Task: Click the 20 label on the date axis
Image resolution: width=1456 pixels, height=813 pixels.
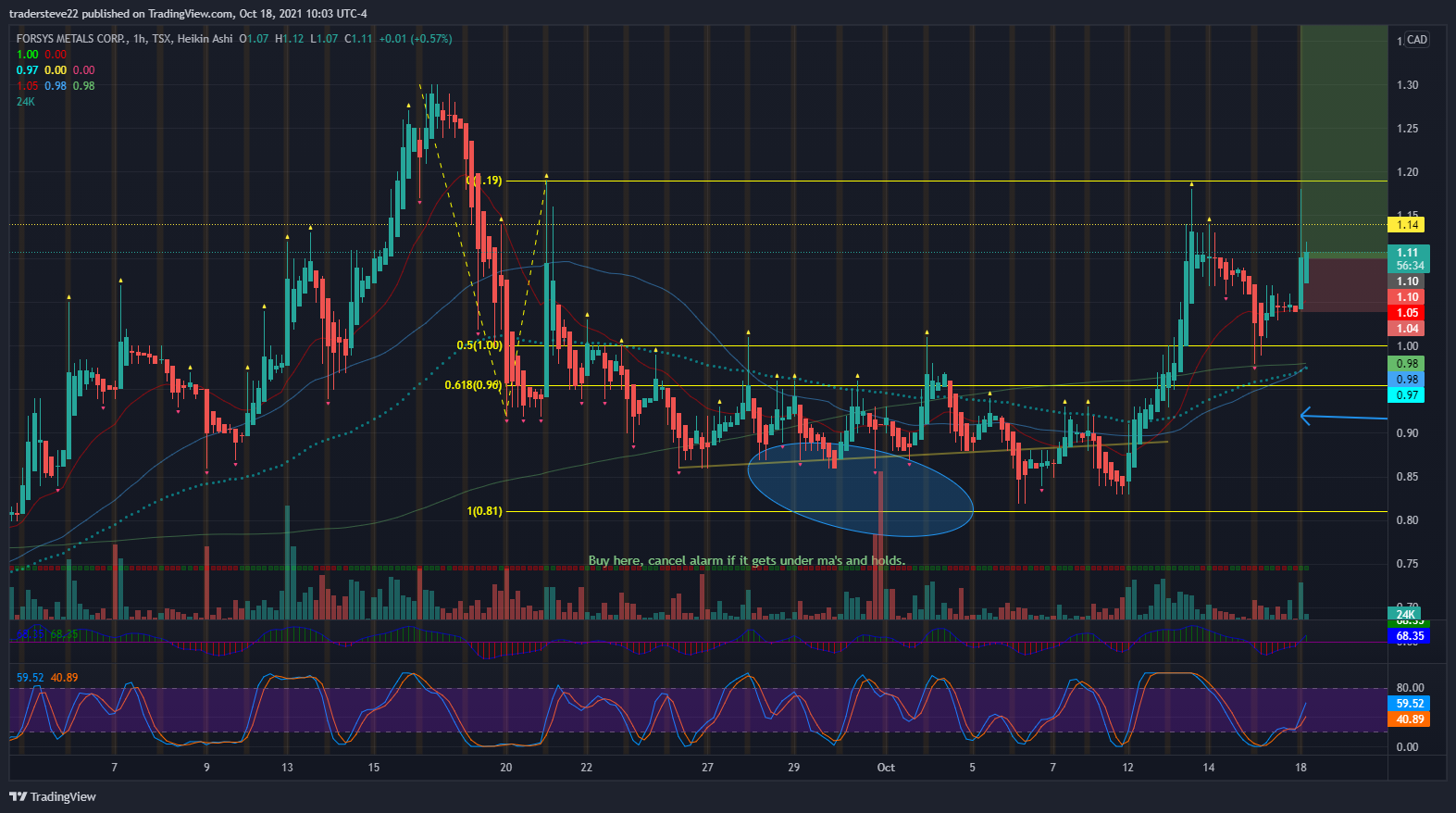Action: pyautogui.click(x=505, y=768)
